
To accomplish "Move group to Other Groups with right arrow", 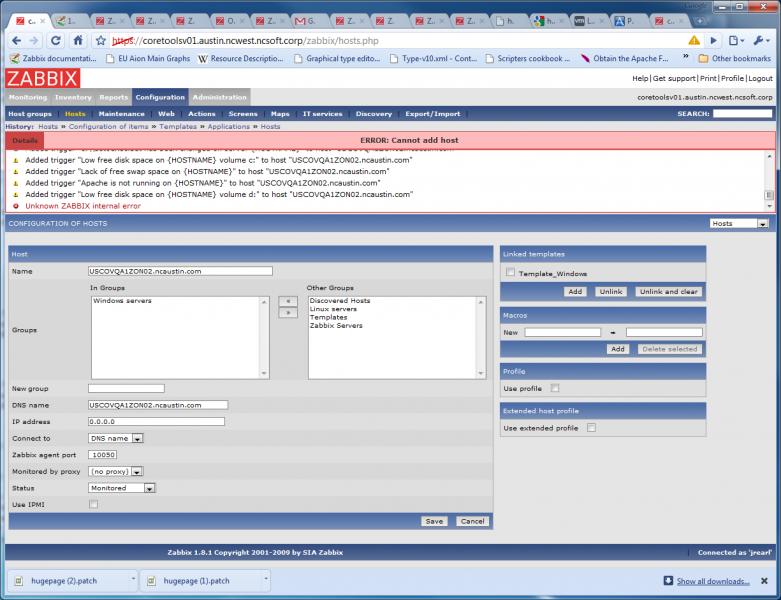I will (288, 313).
